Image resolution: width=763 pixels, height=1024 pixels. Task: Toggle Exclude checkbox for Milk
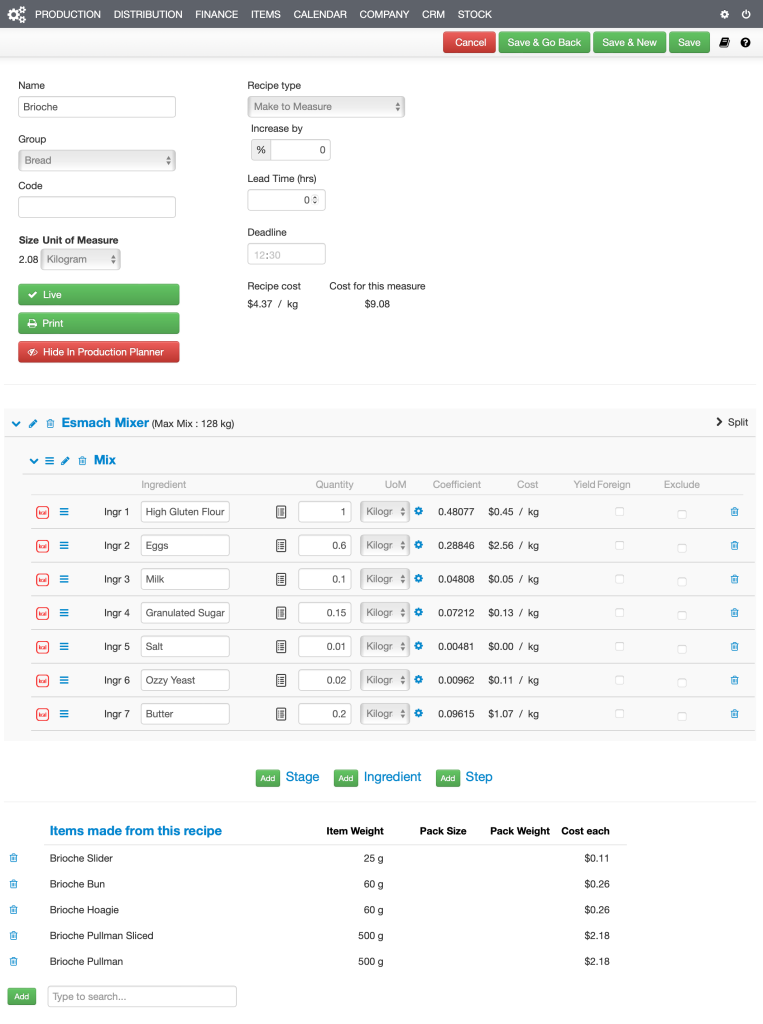(x=682, y=581)
